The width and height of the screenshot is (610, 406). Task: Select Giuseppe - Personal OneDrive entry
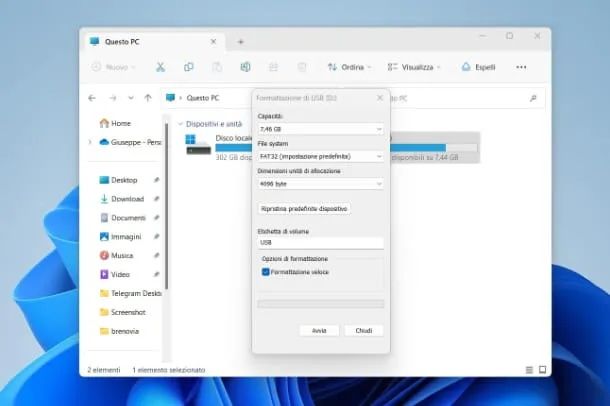point(131,142)
